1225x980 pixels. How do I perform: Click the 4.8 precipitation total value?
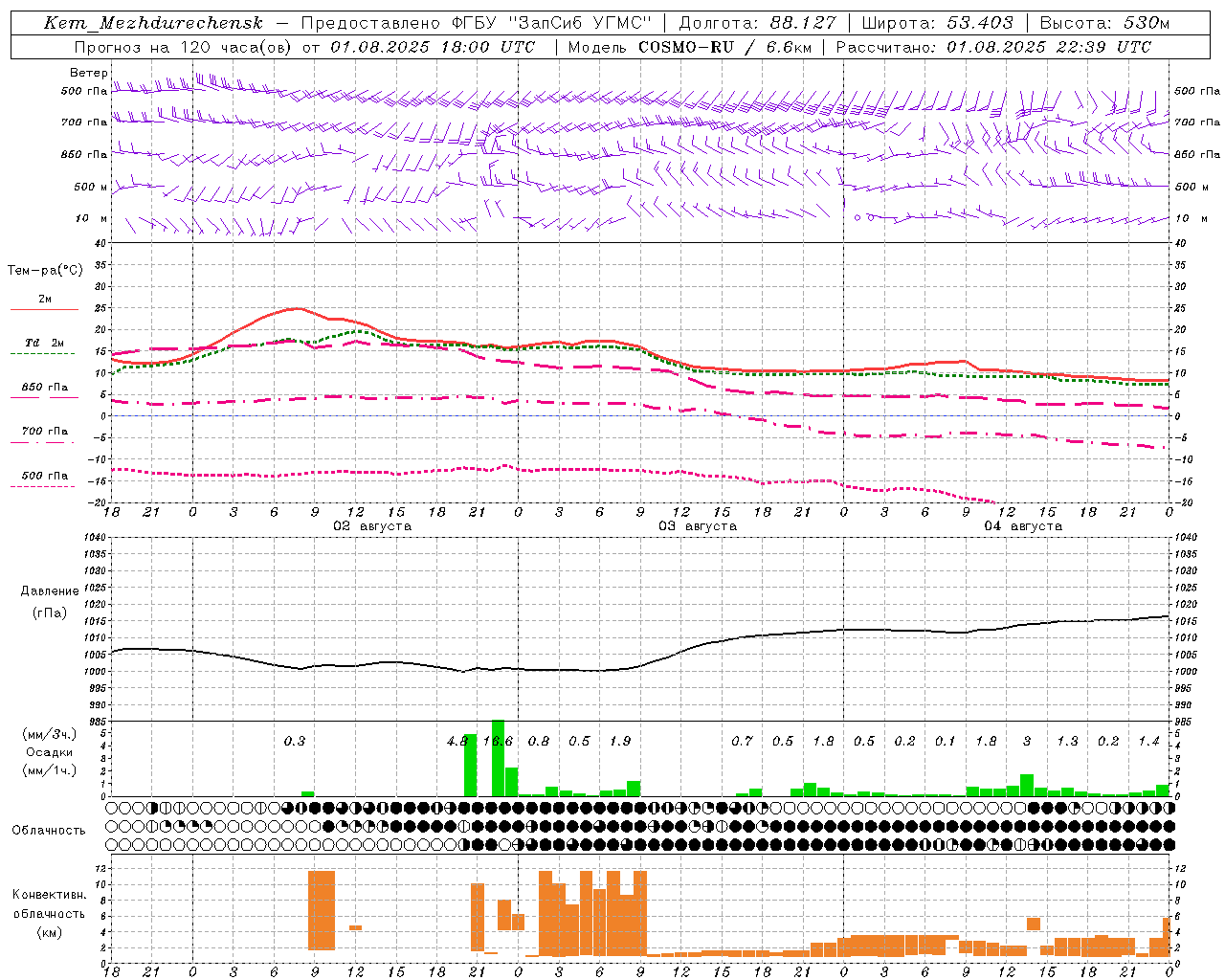click(457, 741)
